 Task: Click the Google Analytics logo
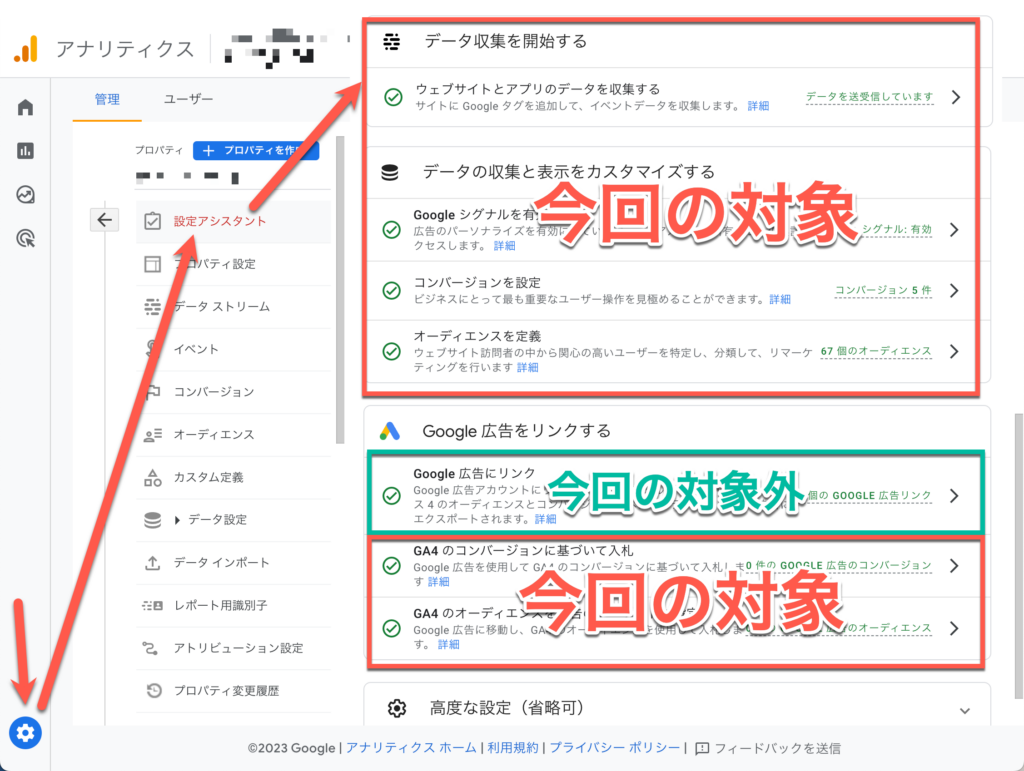pyautogui.click(x=26, y=50)
